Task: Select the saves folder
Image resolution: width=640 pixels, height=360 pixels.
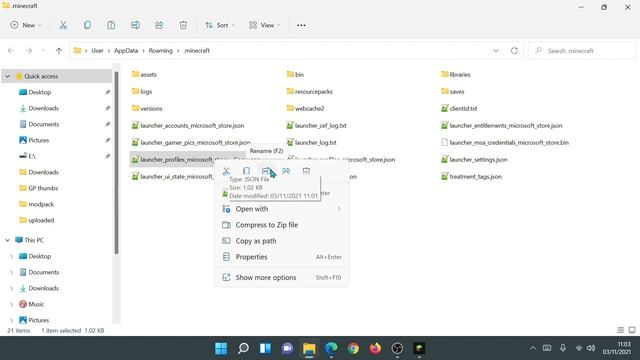Action: [452, 92]
